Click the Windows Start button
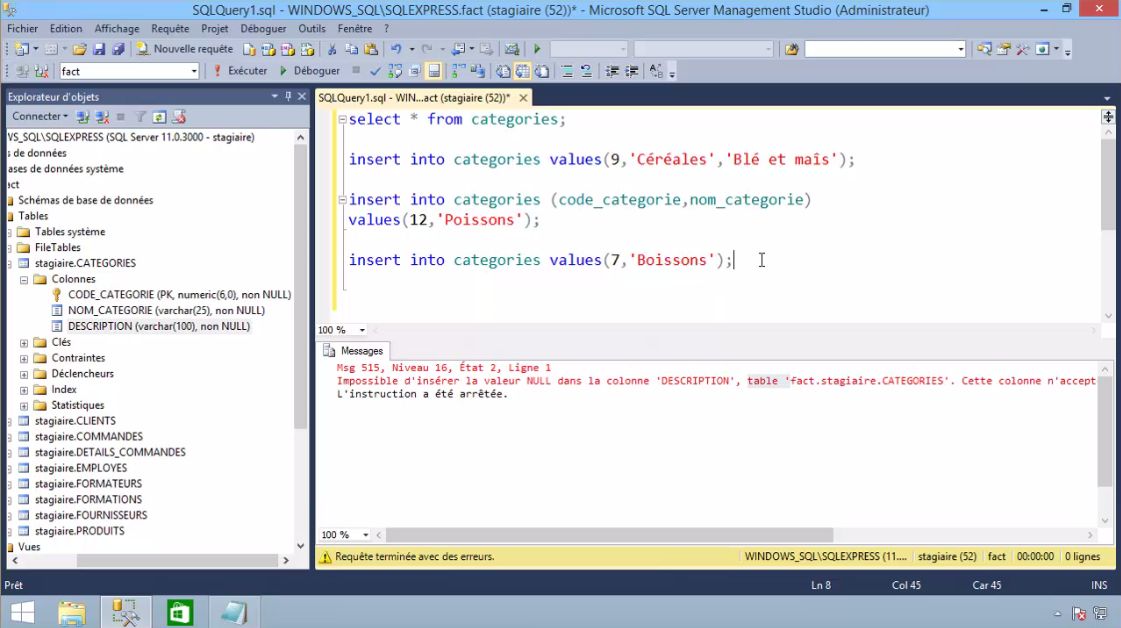 tap(22, 612)
